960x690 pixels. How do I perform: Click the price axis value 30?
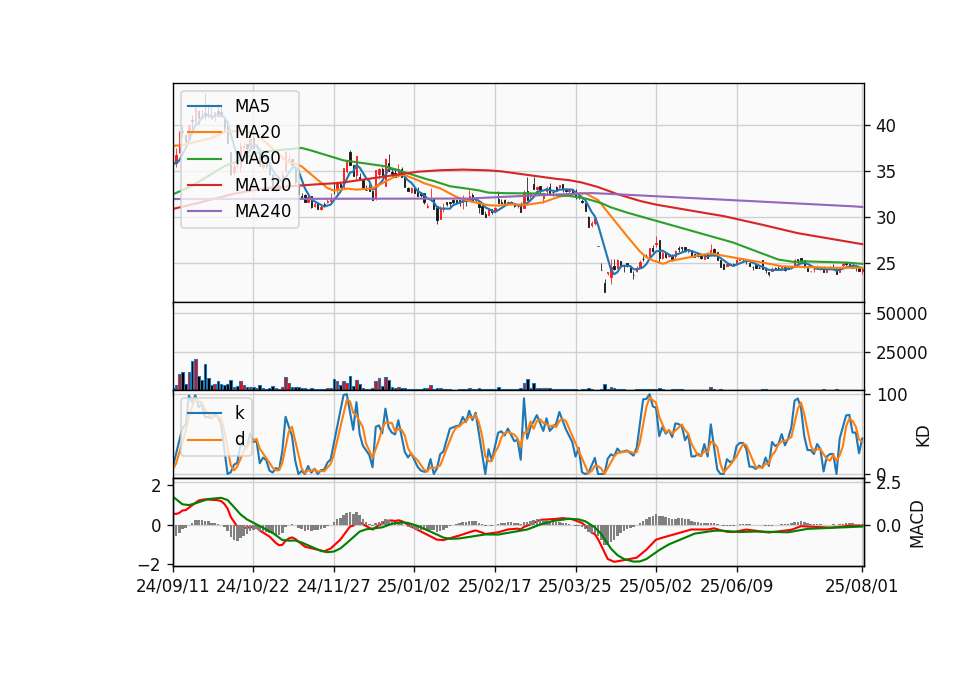pyautogui.click(x=886, y=218)
